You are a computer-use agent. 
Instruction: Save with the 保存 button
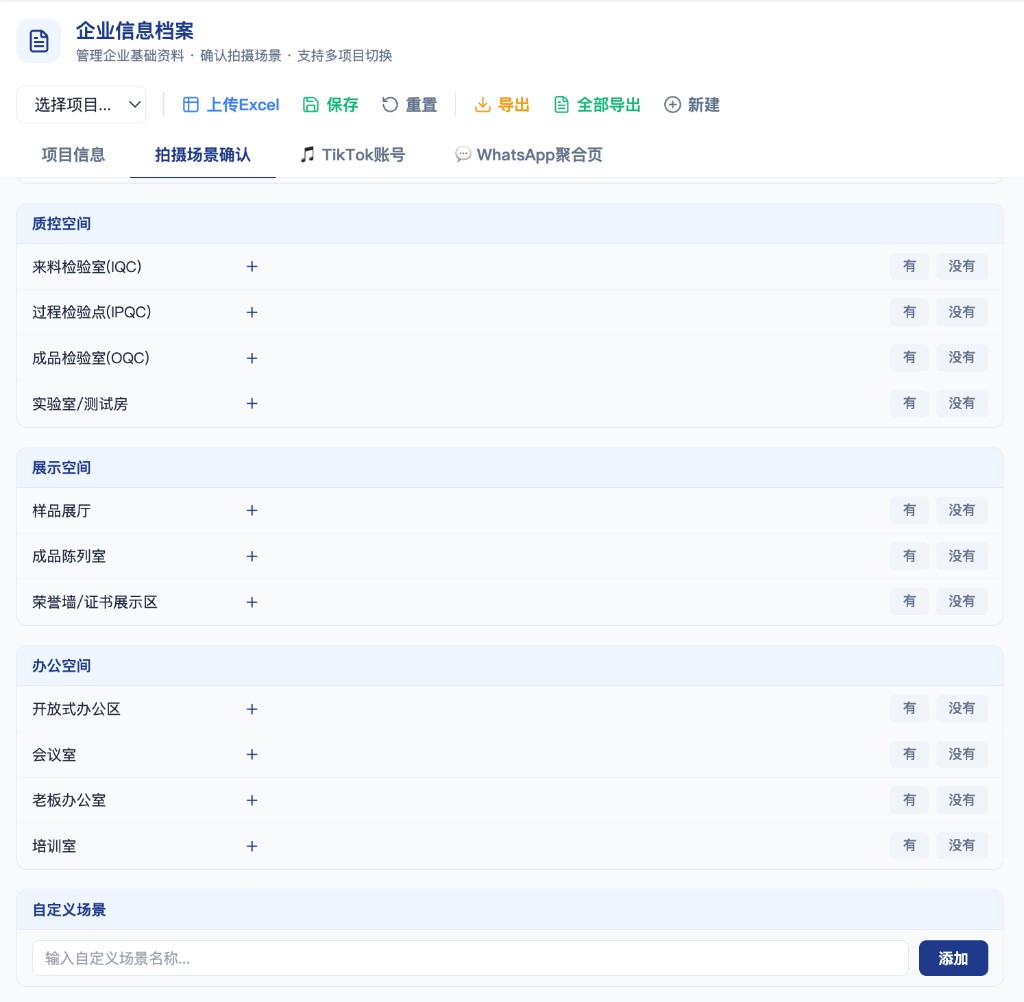coord(330,105)
